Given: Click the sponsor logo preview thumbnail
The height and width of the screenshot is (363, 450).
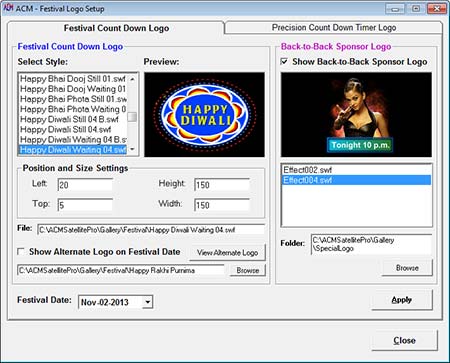Looking at the screenshot, I should click(356, 114).
